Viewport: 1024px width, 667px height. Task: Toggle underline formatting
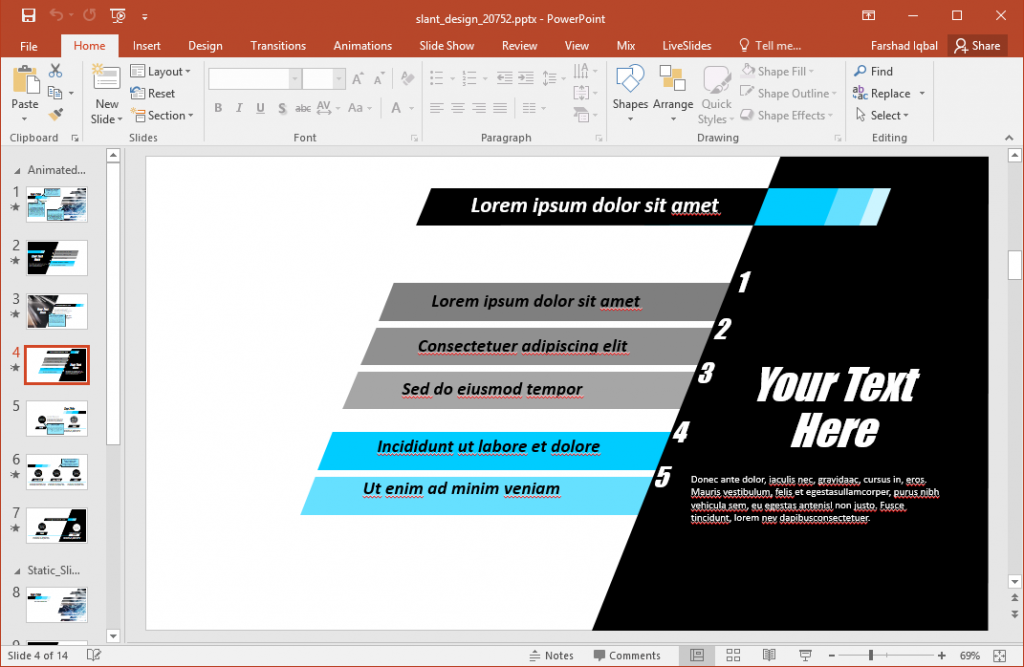pos(260,108)
